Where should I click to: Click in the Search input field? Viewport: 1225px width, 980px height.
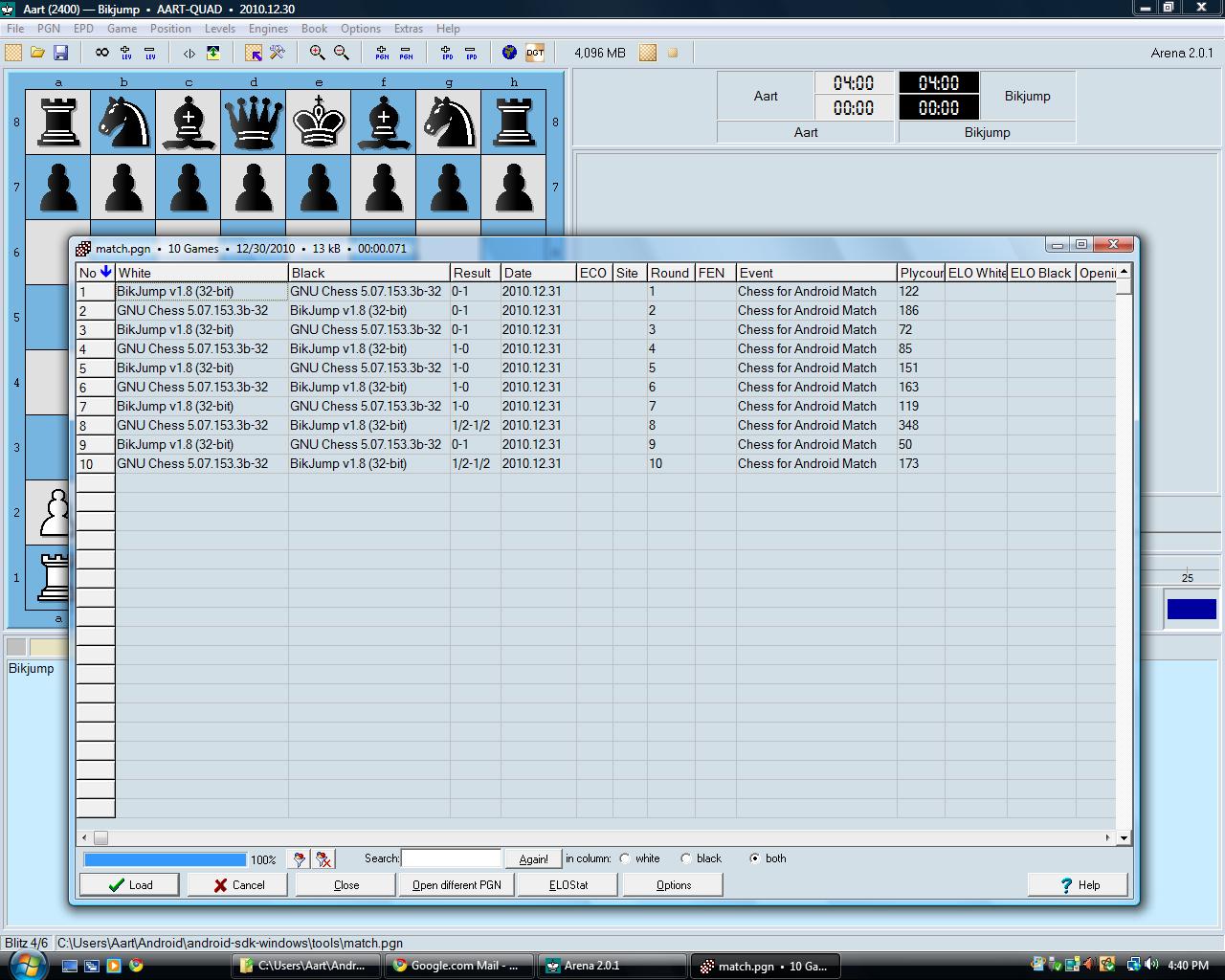point(451,858)
